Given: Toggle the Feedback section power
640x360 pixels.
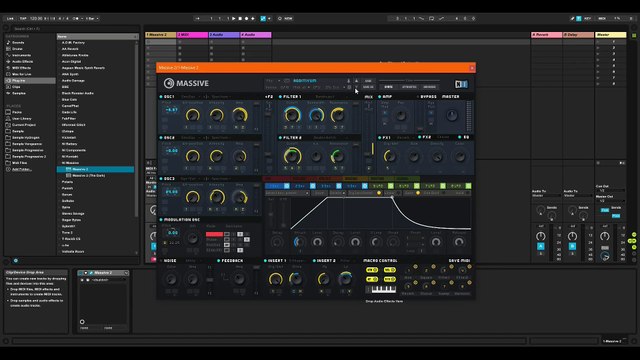Looking at the screenshot, I should coord(218,260).
